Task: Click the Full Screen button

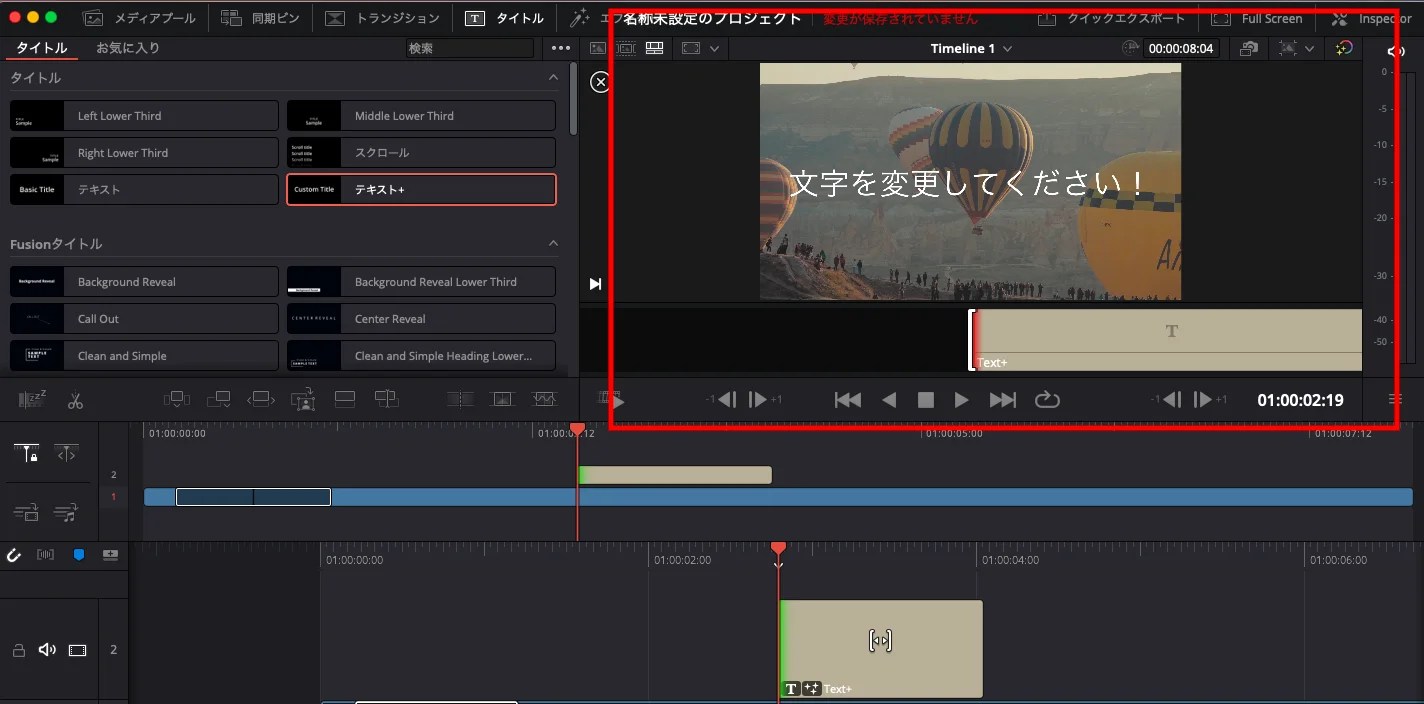Action: pyautogui.click(x=1257, y=18)
